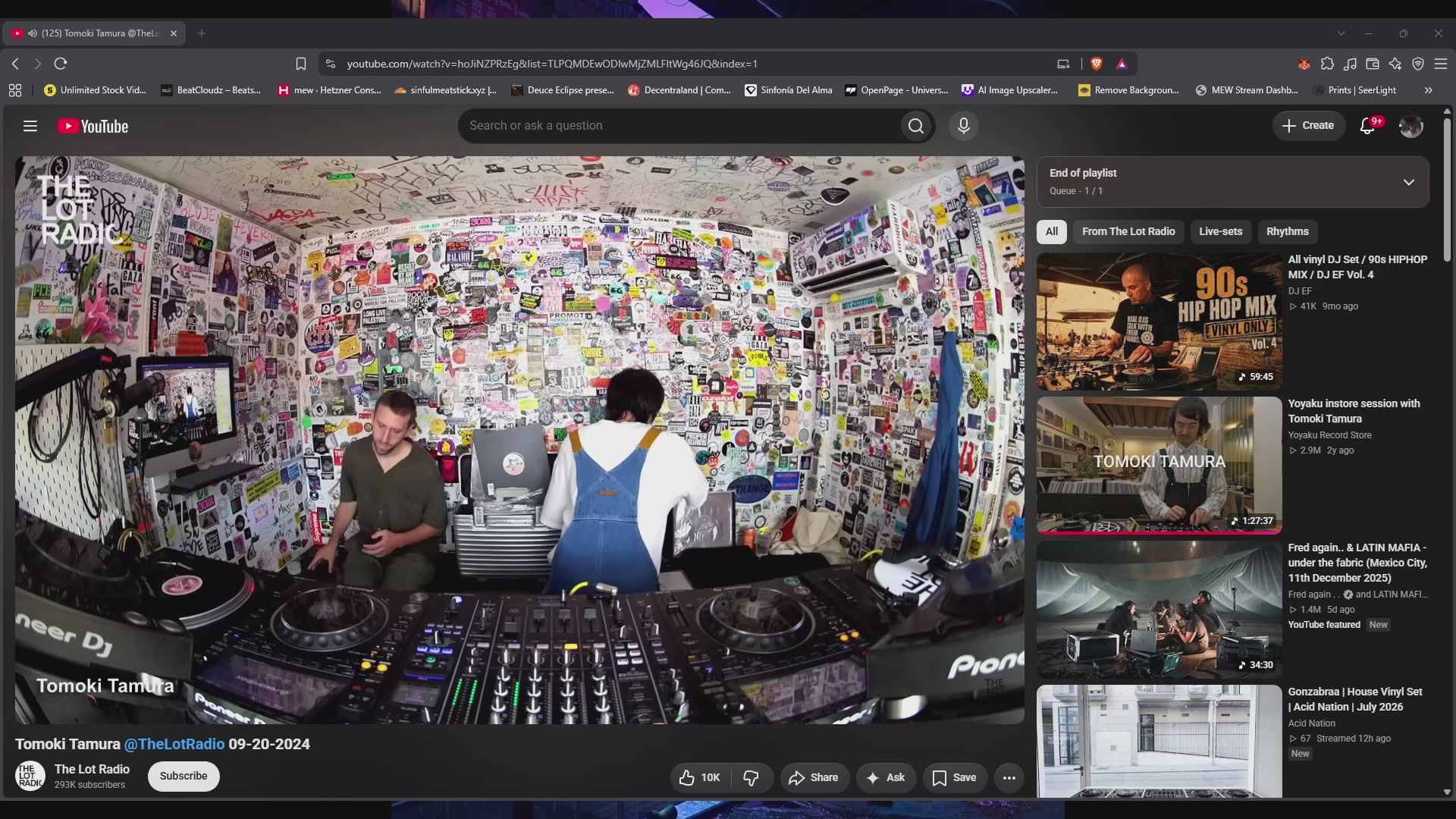The width and height of the screenshot is (1456, 819).
Task: Save the video to a playlist
Action: click(955, 777)
